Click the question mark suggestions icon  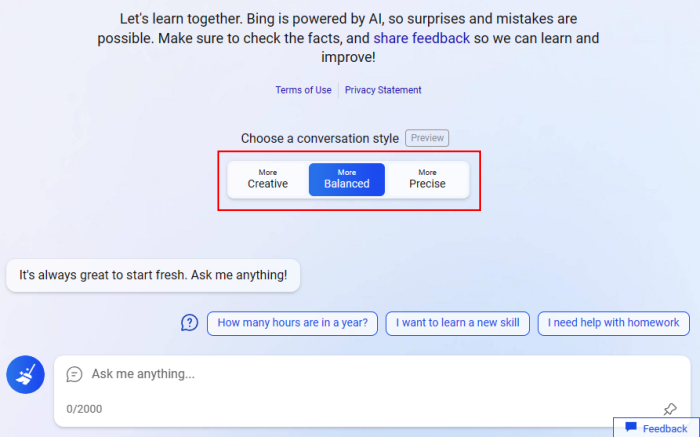pos(190,322)
